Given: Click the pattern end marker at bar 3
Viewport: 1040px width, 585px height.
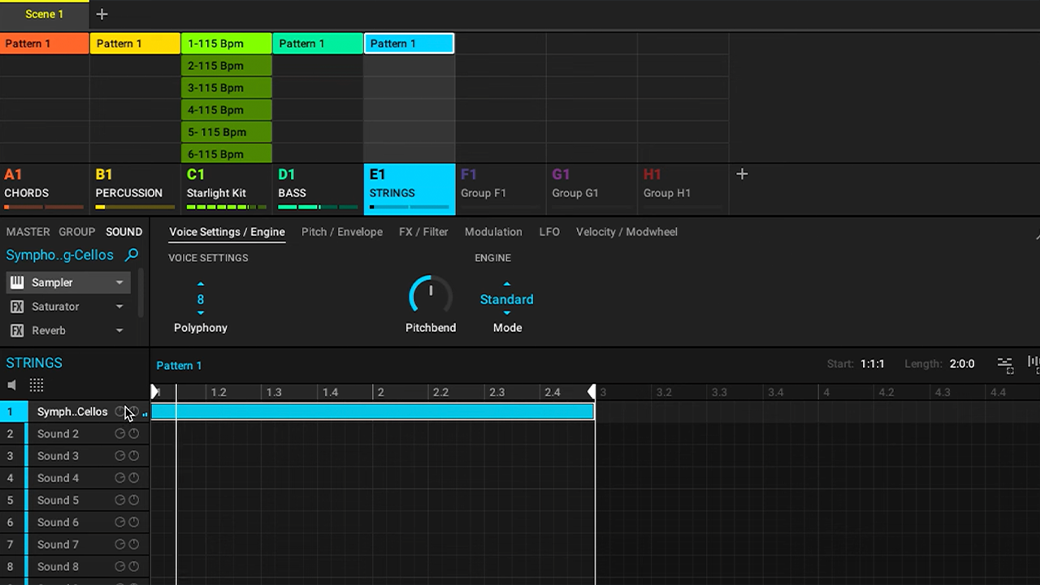Looking at the screenshot, I should (592, 392).
